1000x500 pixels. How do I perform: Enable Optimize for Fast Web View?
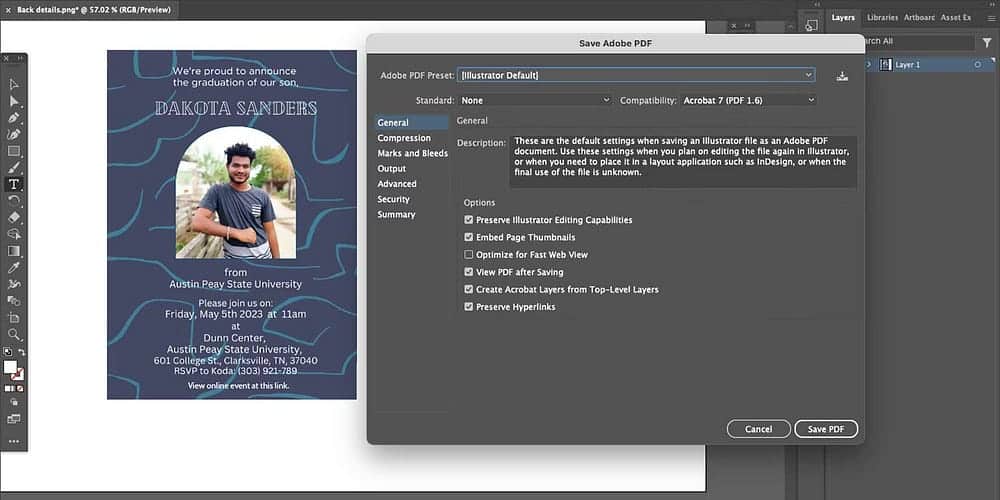[469, 255]
